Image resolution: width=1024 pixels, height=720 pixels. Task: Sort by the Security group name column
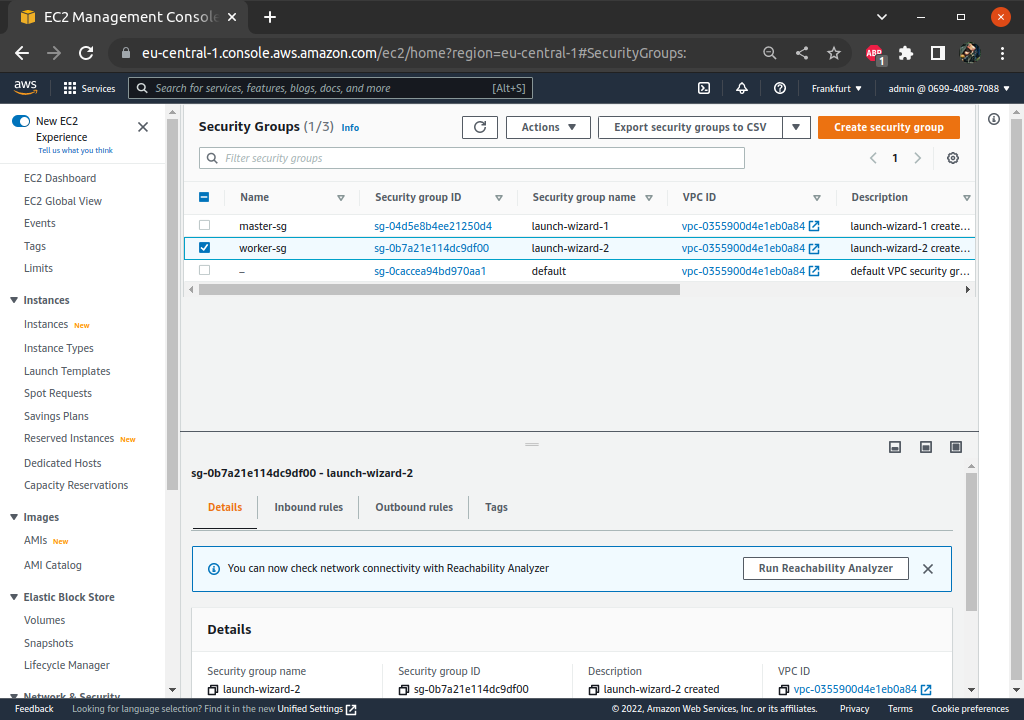point(649,198)
